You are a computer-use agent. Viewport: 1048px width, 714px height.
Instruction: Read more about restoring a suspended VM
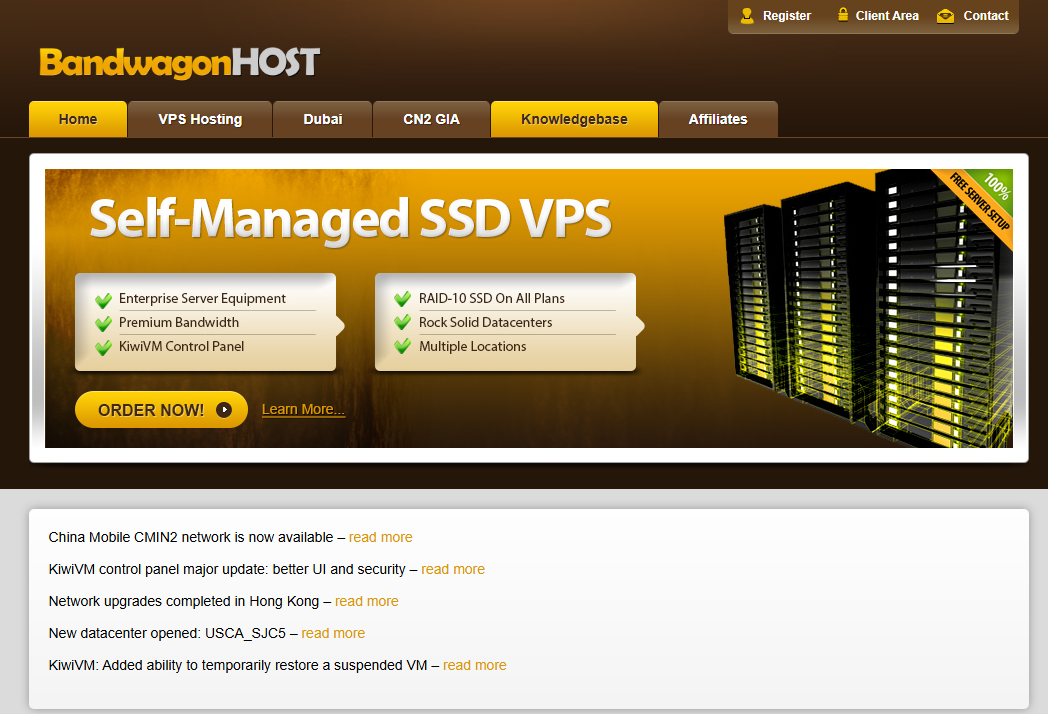(x=475, y=666)
